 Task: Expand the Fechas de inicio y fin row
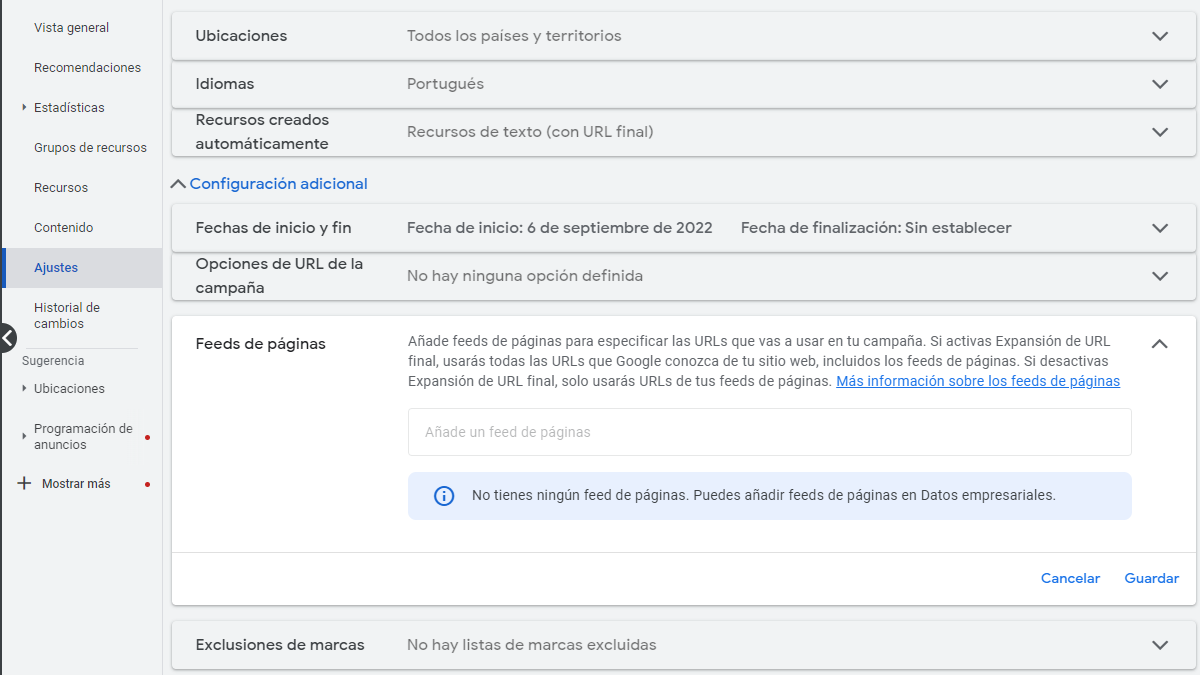pyautogui.click(x=1160, y=227)
